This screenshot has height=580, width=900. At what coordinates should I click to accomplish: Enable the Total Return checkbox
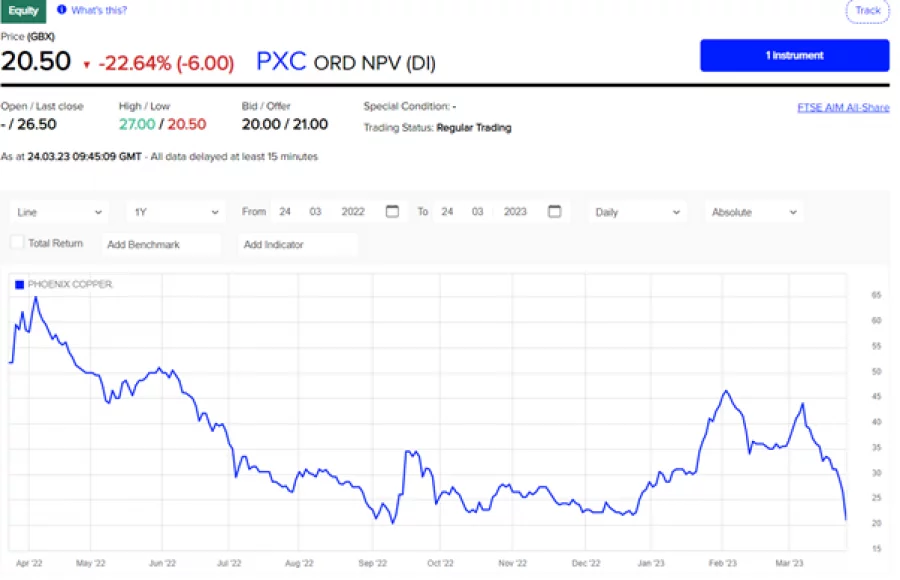[16, 243]
